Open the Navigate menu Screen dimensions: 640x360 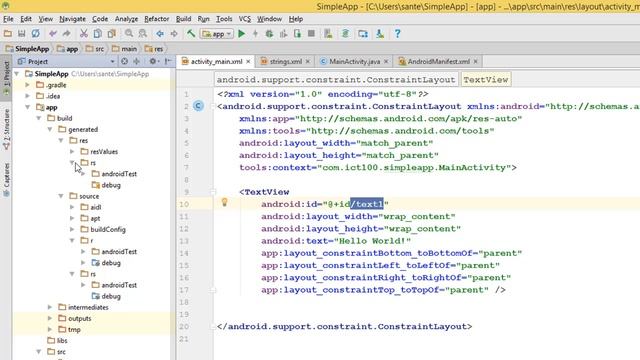72,19
